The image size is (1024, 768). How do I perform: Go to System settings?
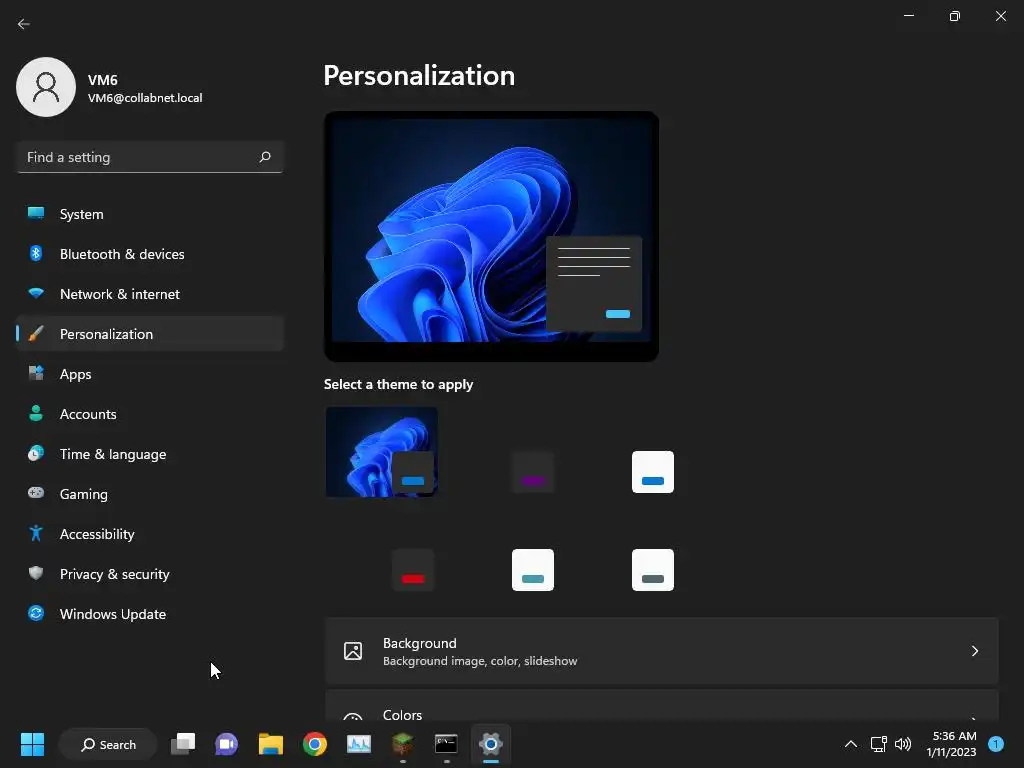click(150, 214)
